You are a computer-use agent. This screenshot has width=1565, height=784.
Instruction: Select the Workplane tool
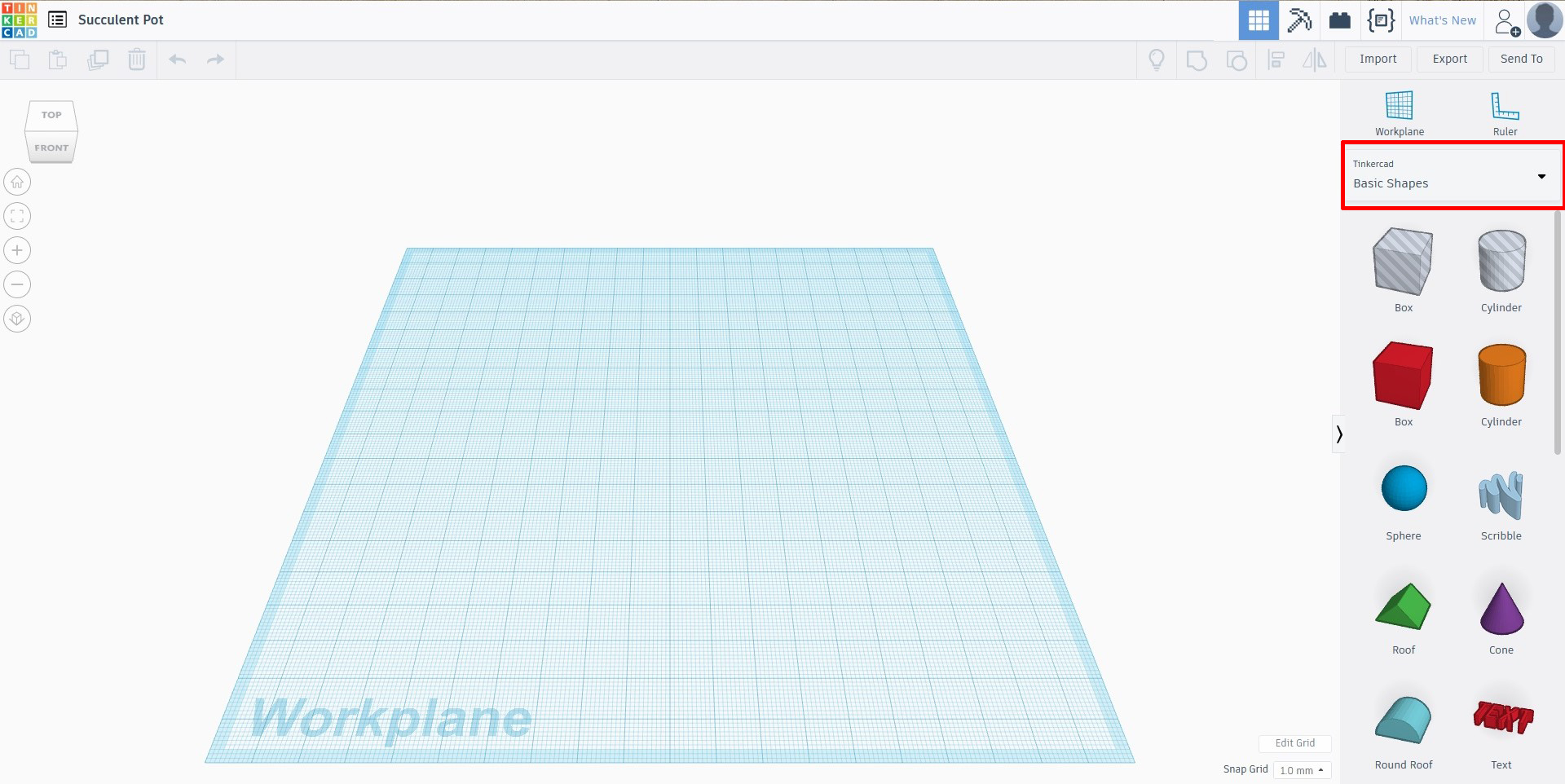[x=1400, y=113]
